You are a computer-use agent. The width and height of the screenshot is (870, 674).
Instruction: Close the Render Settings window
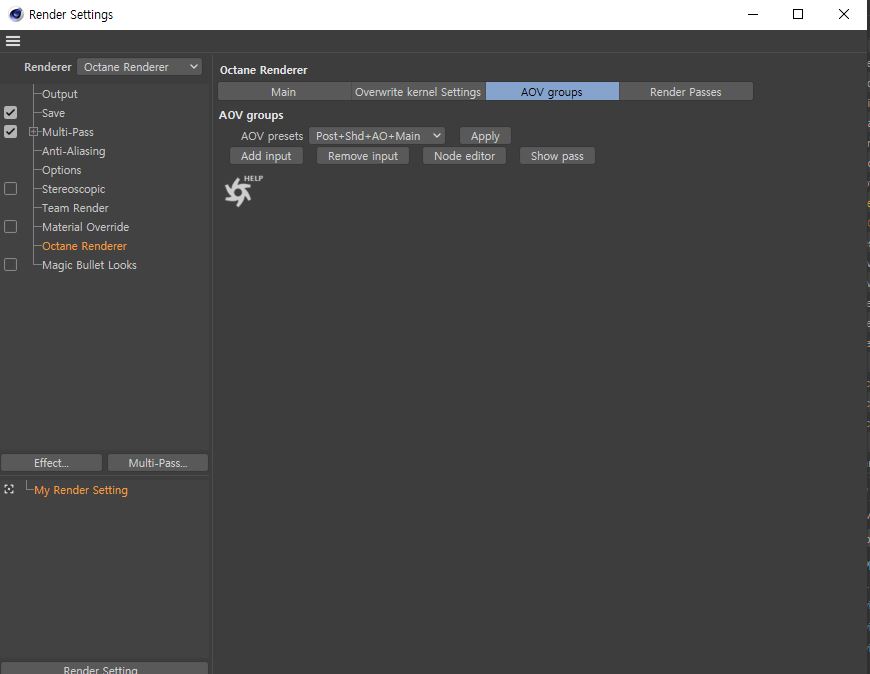tap(843, 14)
